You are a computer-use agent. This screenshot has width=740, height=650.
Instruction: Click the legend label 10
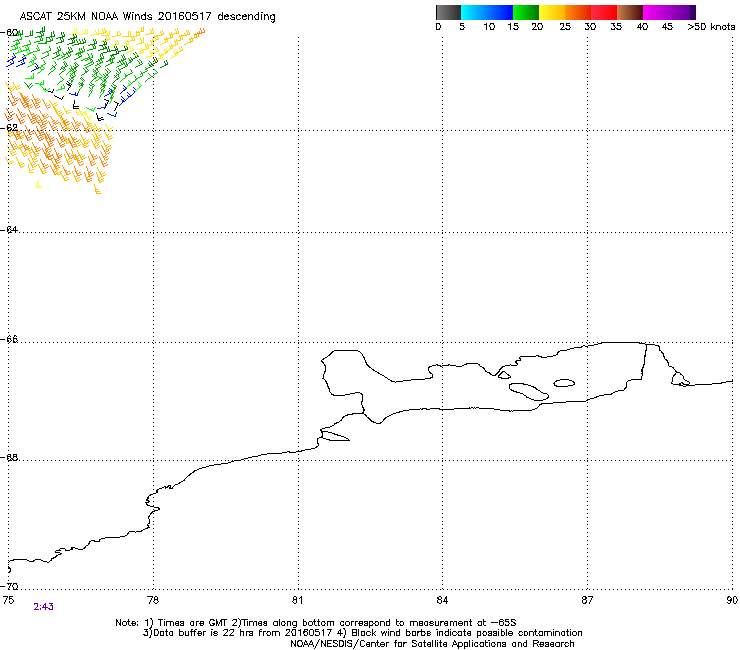pyautogui.click(x=489, y=27)
